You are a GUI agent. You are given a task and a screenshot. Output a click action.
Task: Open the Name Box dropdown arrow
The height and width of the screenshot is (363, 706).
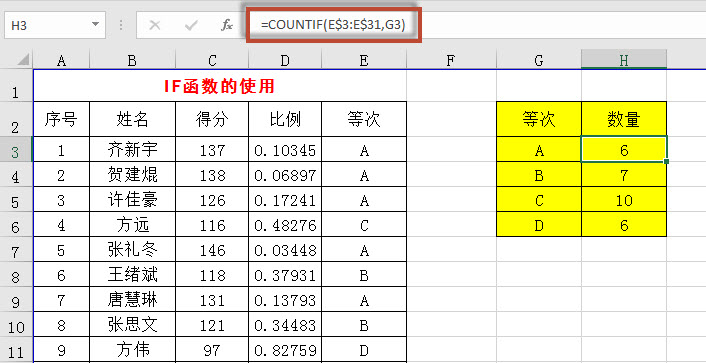(95, 25)
